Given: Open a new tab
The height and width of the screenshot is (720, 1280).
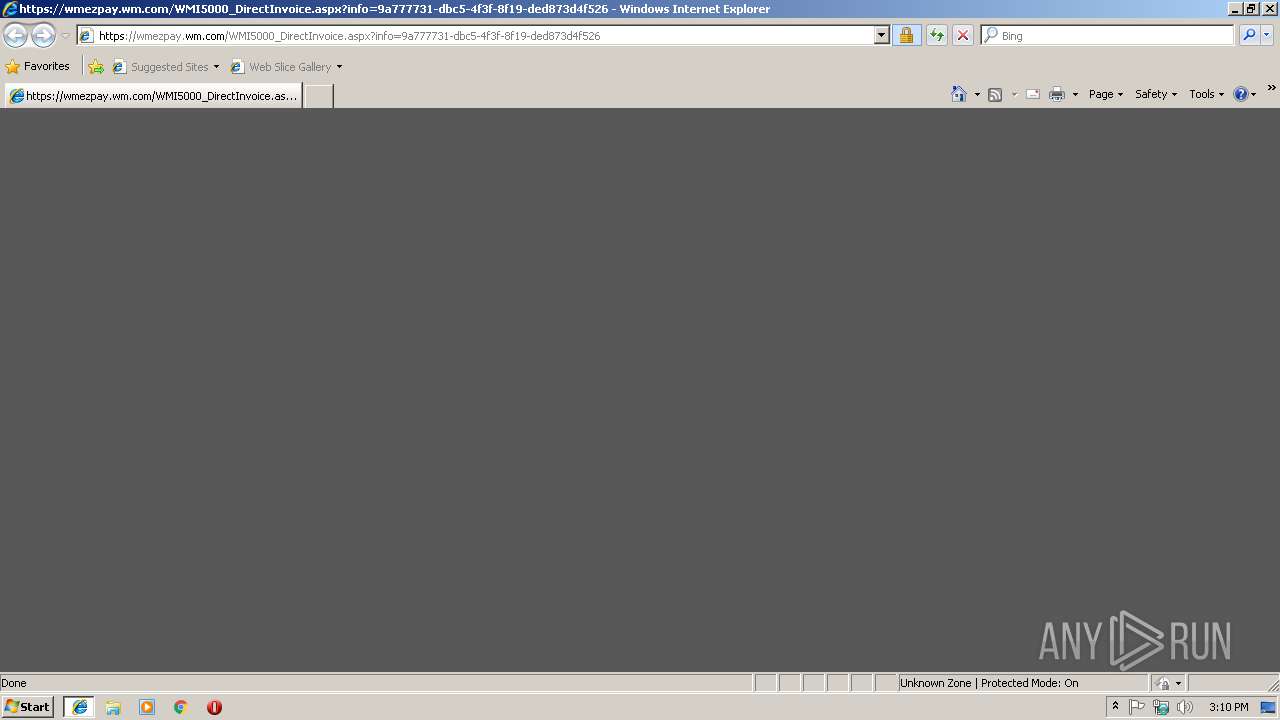Looking at the screenshot, I should [x=318, y=96].
